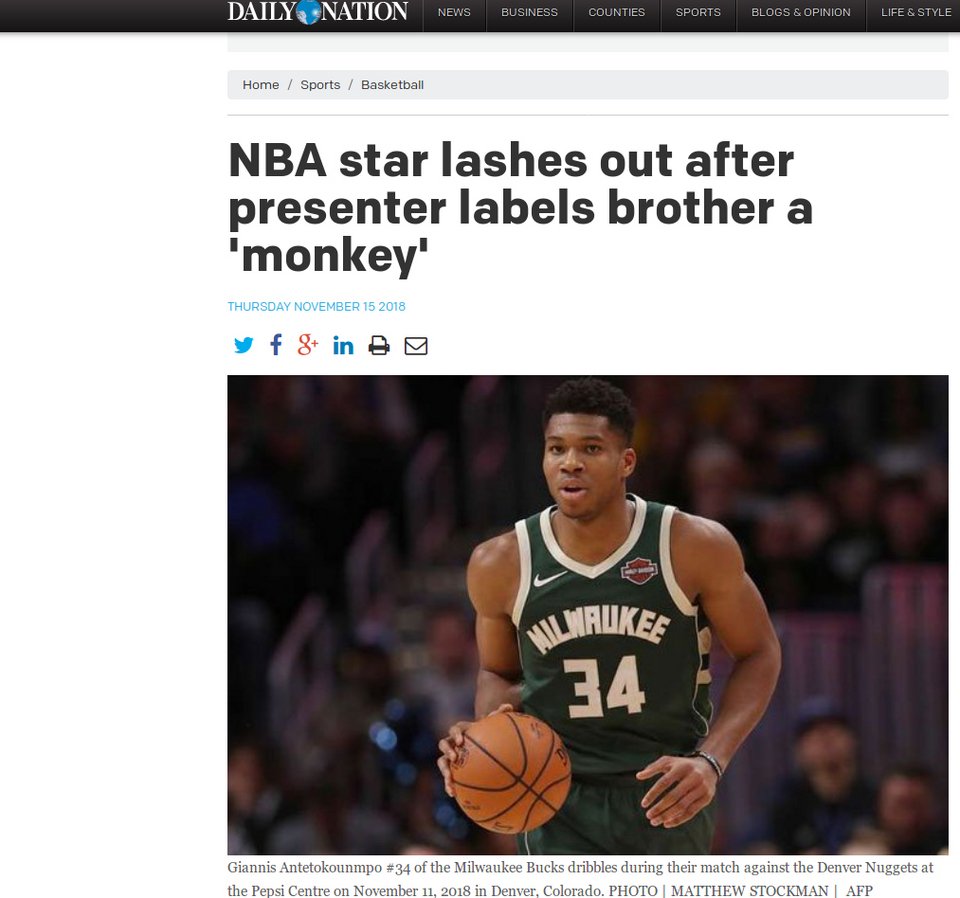Share article on Twitter
Viewport: 960px width, 898px height.
point(244,345)
